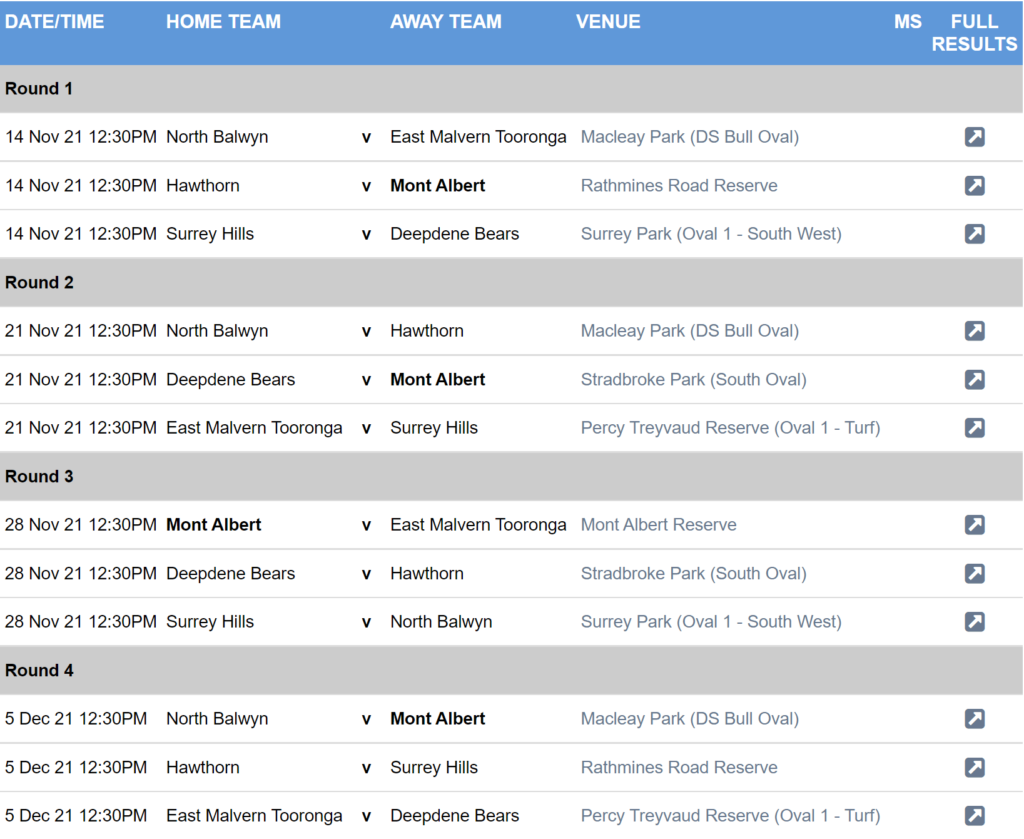View full results for Round 4 Hawthorn v Surrey Hills
Image resolution: width=1024 pixels, height=839 pixels.
974,767
